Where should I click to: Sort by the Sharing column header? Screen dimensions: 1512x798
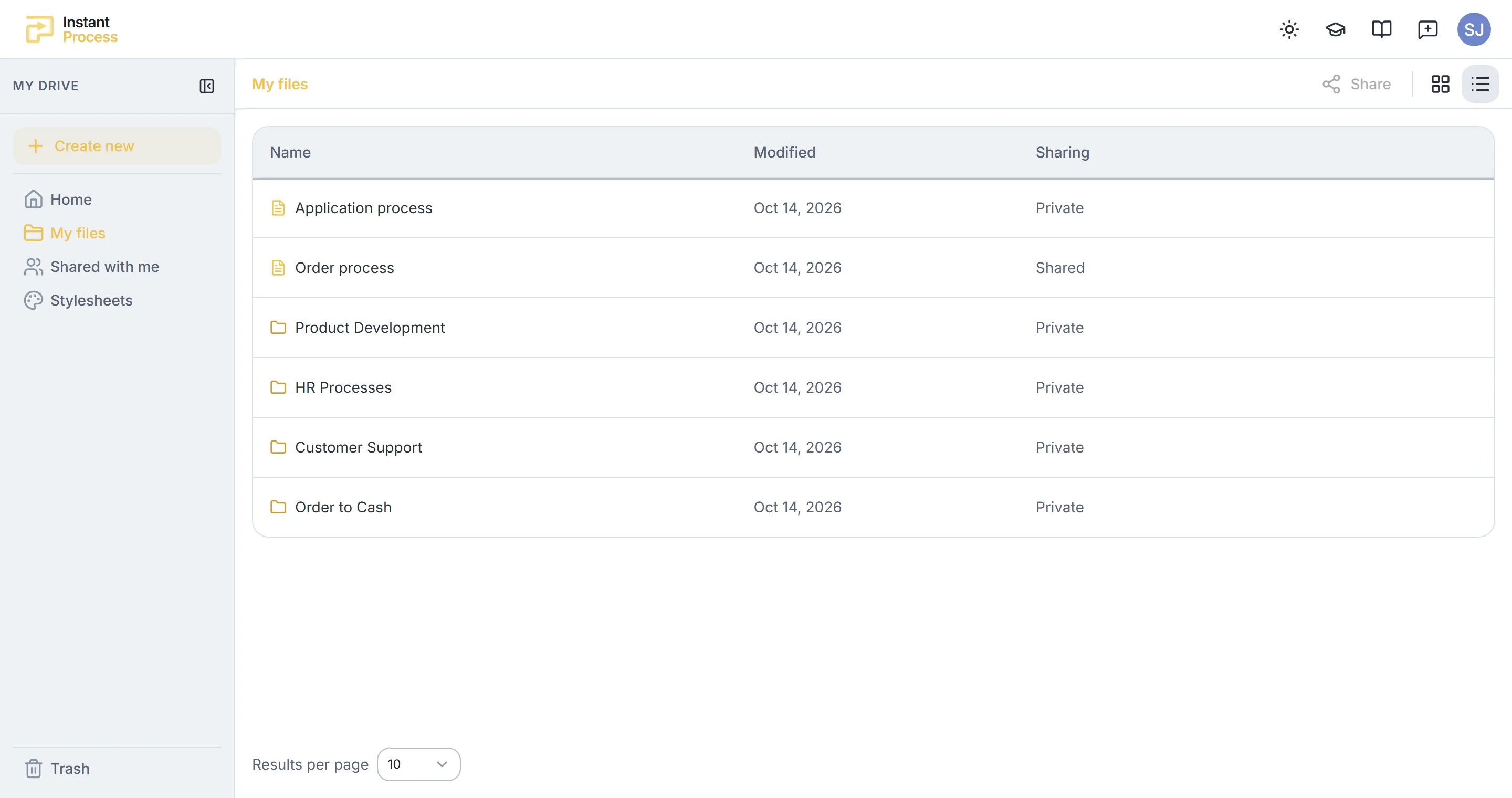(1062, 153)
